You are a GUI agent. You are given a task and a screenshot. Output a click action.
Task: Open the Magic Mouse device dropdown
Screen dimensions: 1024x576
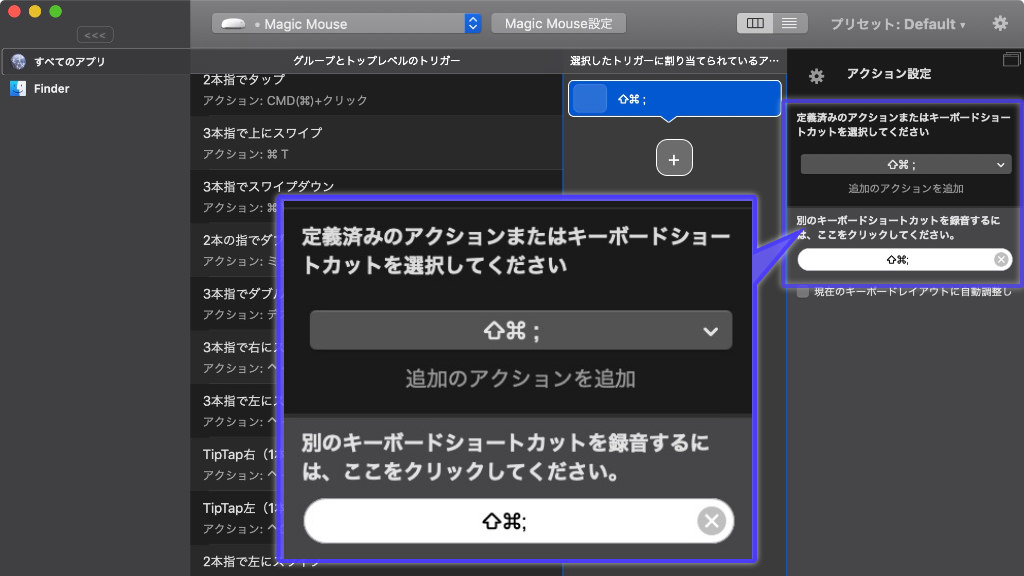(x=346, y=24)
